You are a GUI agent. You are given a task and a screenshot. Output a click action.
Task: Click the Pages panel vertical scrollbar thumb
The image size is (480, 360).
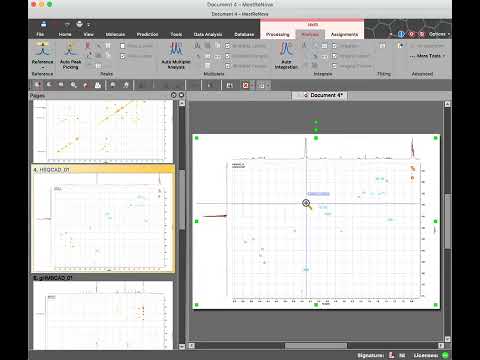(x=182, y=200)
